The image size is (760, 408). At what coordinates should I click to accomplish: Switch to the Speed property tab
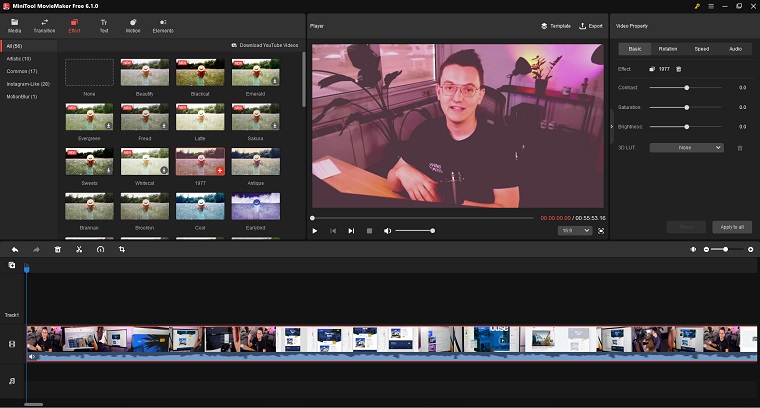[x=702, y=49]
